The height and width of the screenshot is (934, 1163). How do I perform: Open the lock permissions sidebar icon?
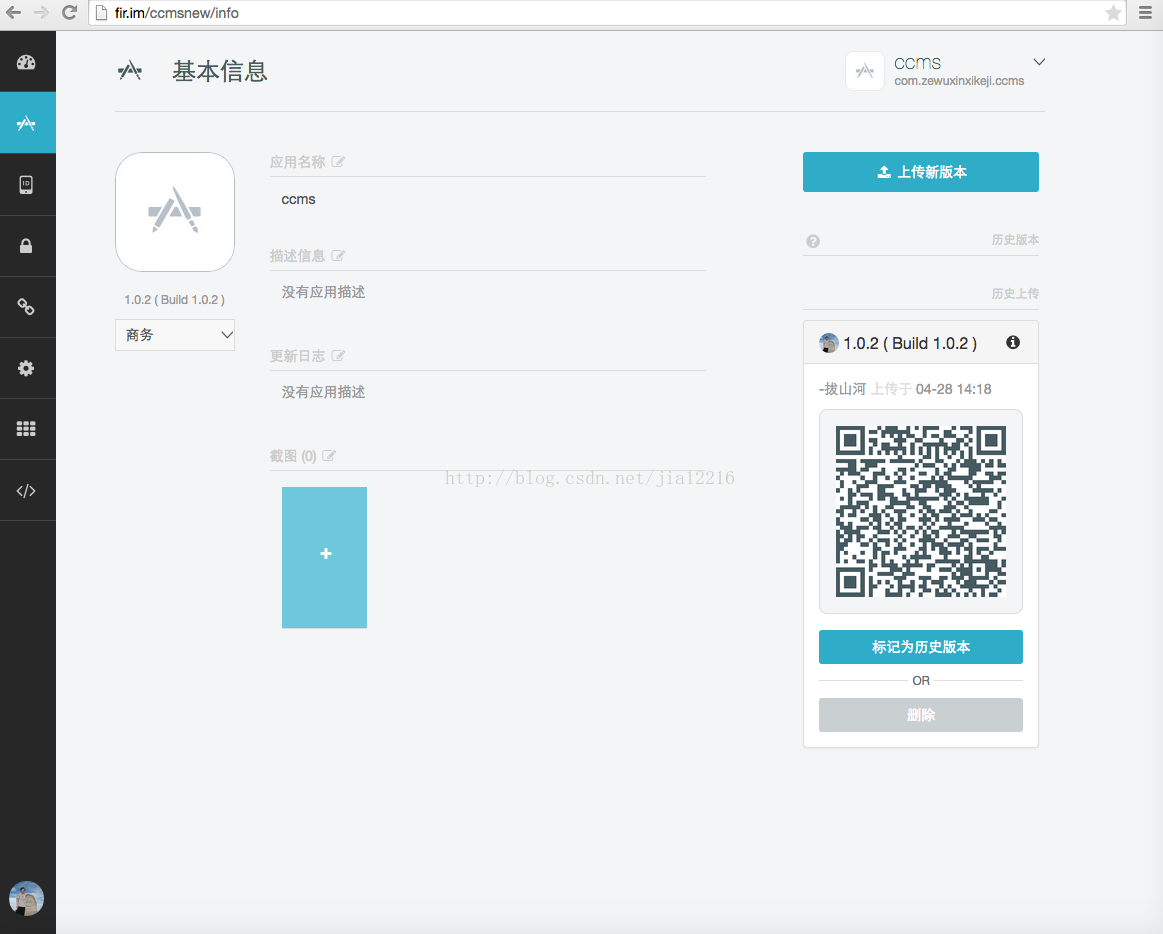pos(26,246)
